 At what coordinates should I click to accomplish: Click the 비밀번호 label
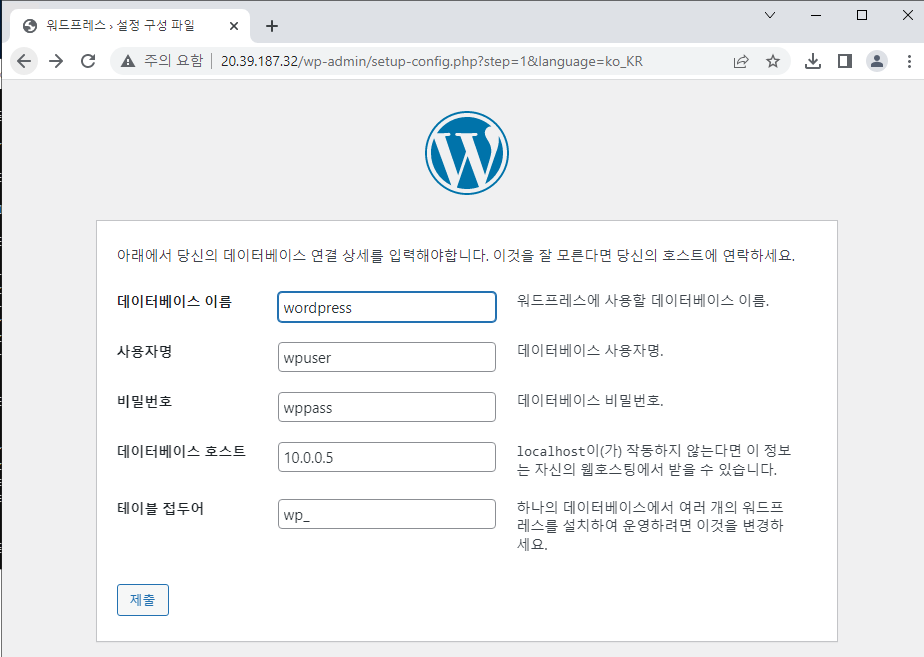144,402
